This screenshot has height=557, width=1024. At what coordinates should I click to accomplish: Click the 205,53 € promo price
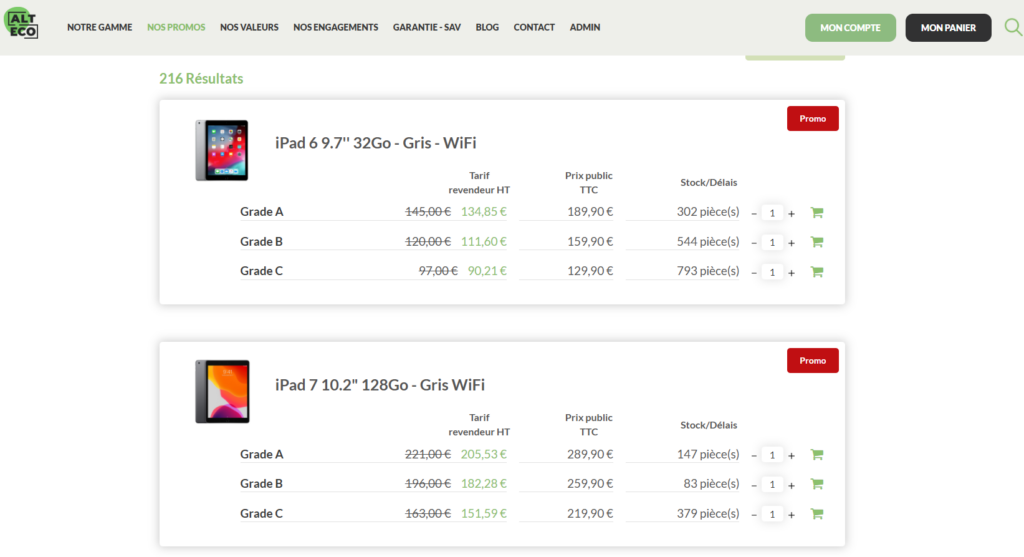coord(484,454)
